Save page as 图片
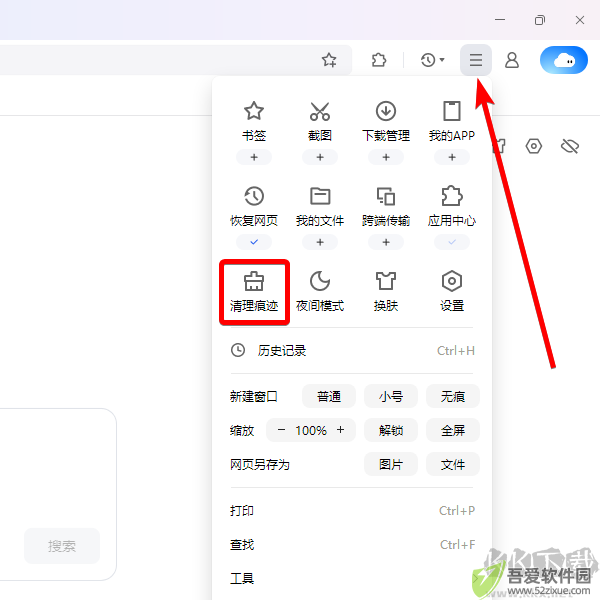600x600 pixels. pyautogui.click(x=391, y=464)
